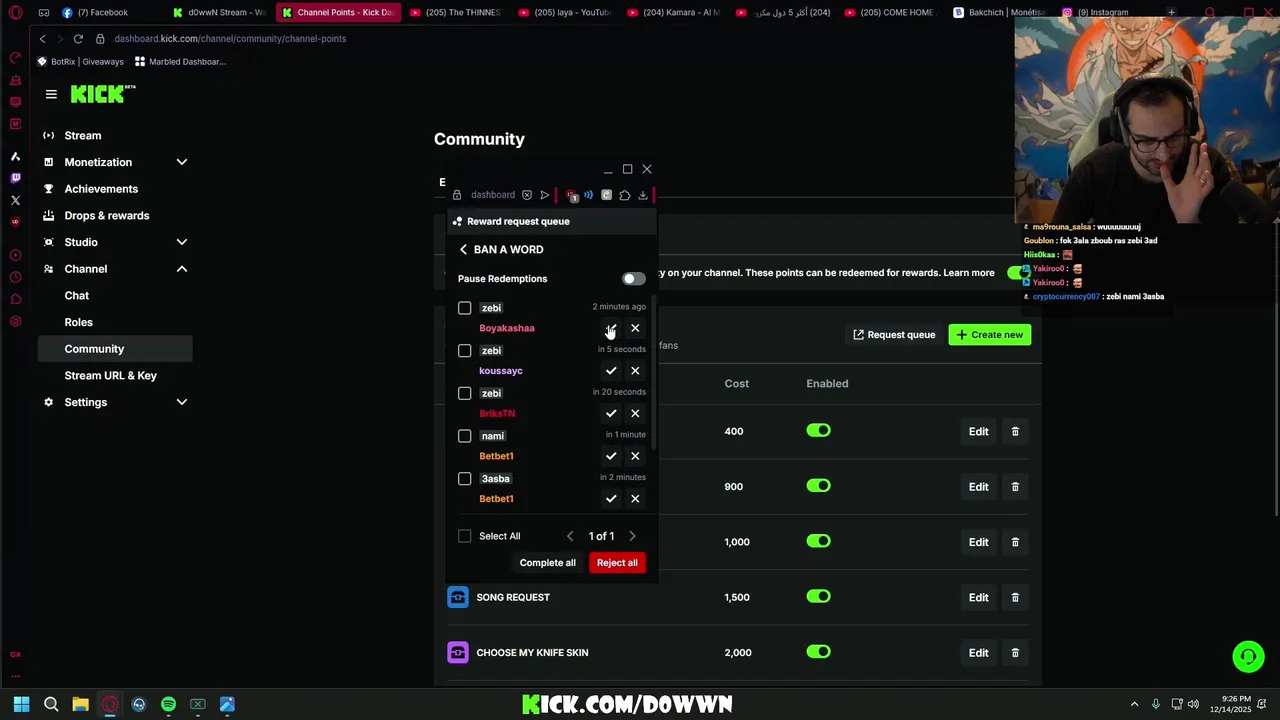Open popup extensions puzzle icon

coord(625,195)
